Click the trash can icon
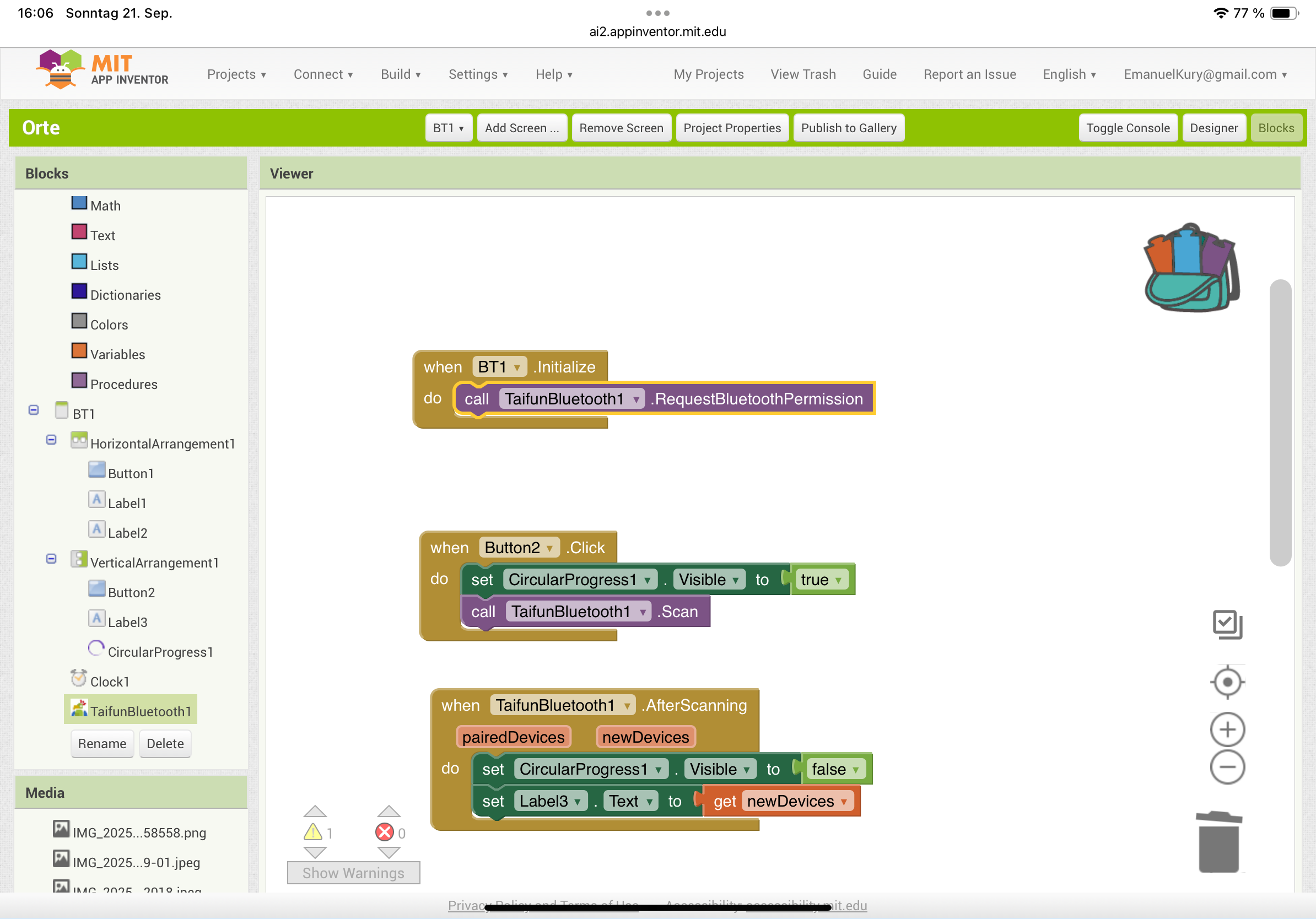The width and height of the screenshot is (1316, 919). (1218, 842)
